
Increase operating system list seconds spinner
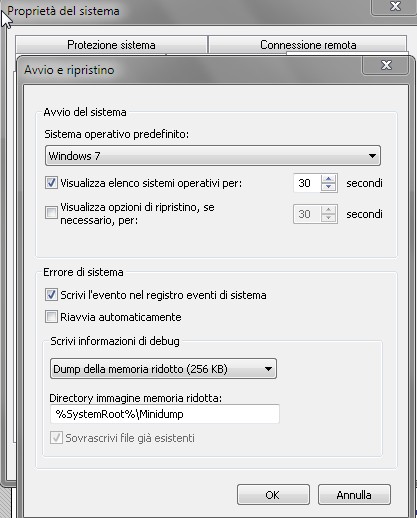point(329,179)
